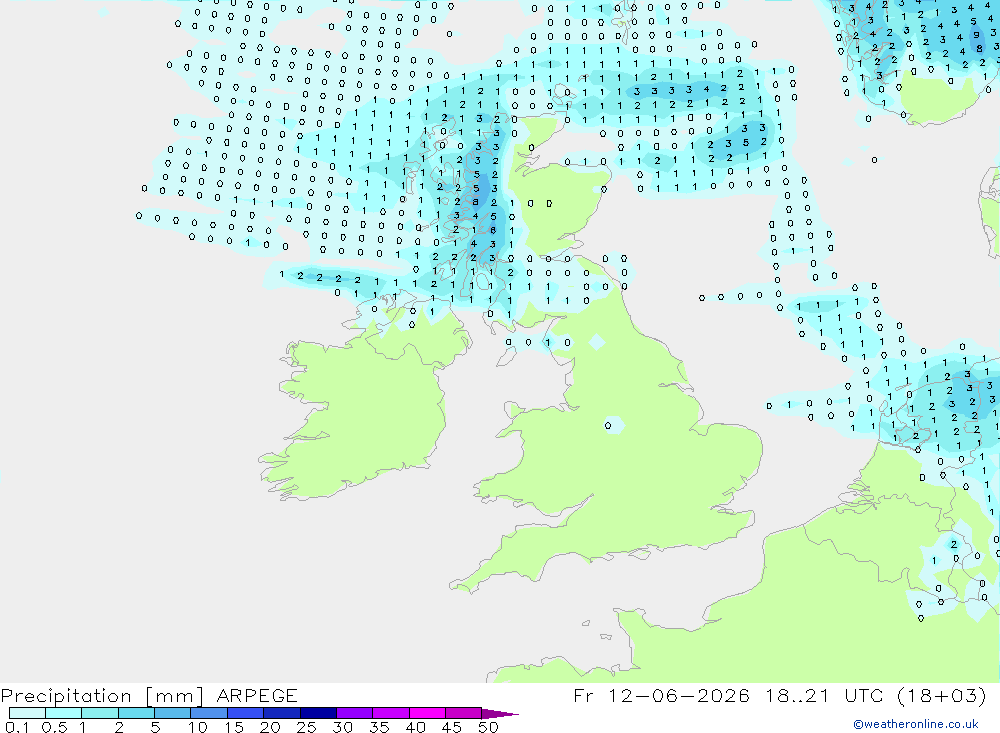The width and height of the screenshot is (1000, 733).
Task: Click the 'Fr 12-06-2026' date text
Action: (x=661, y=696)
